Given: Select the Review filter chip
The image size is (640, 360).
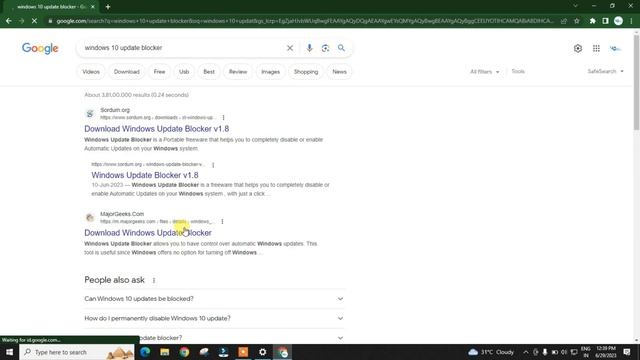Looking at the screenshot, I should click(238, 72).
